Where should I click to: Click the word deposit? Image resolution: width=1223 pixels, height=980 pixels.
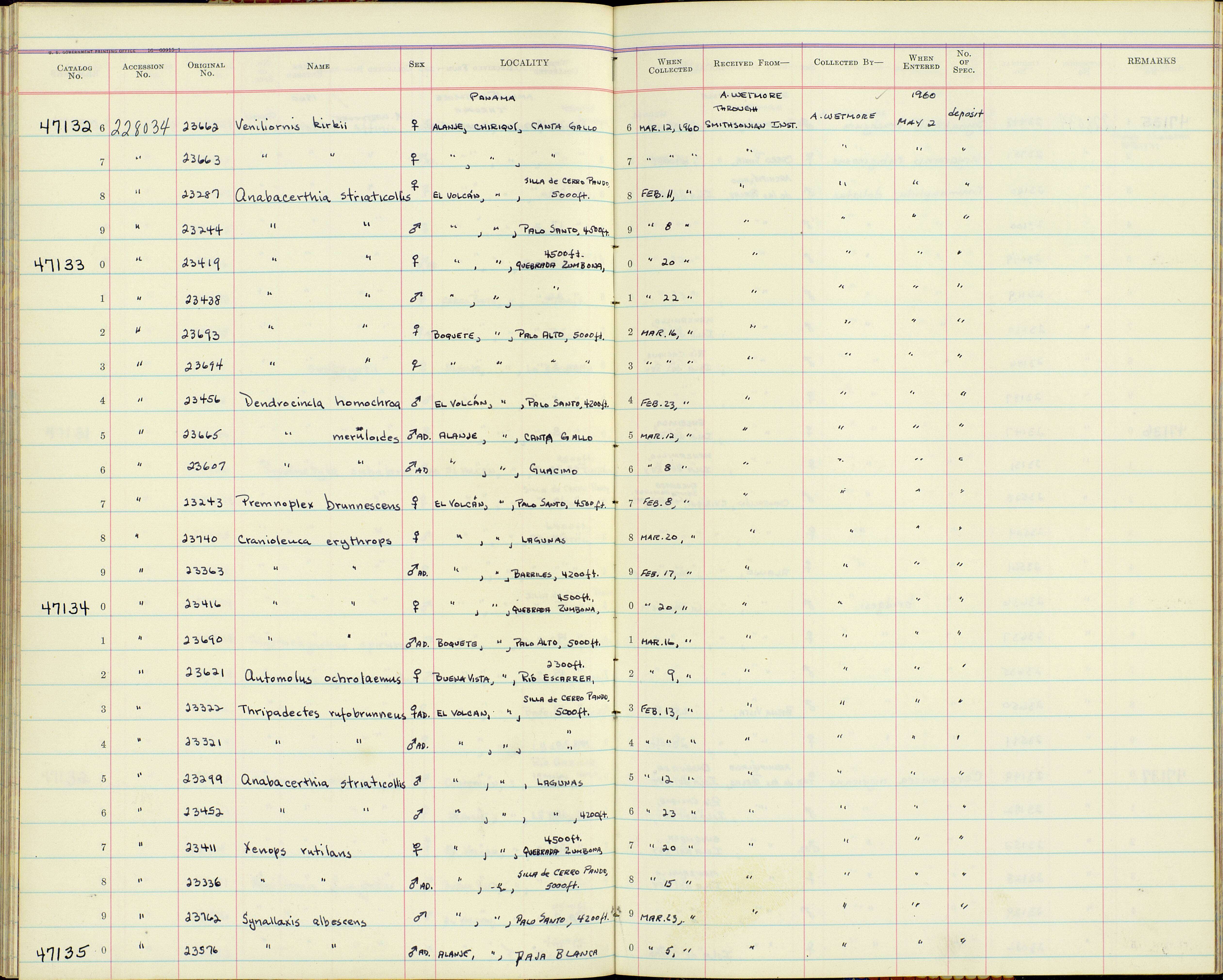[965, 113]
